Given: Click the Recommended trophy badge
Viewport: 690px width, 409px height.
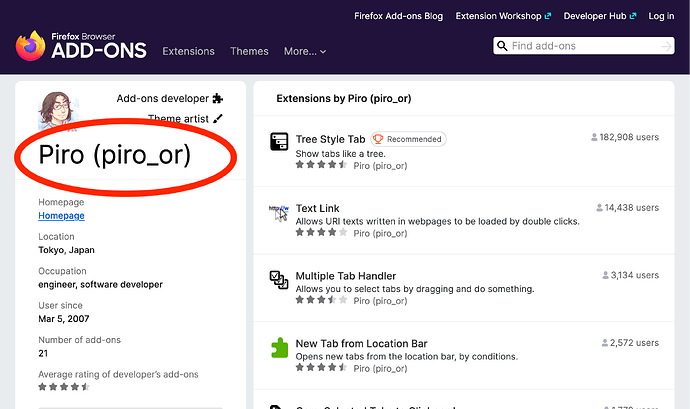Looking at the screenshot, I should [408, 139].
